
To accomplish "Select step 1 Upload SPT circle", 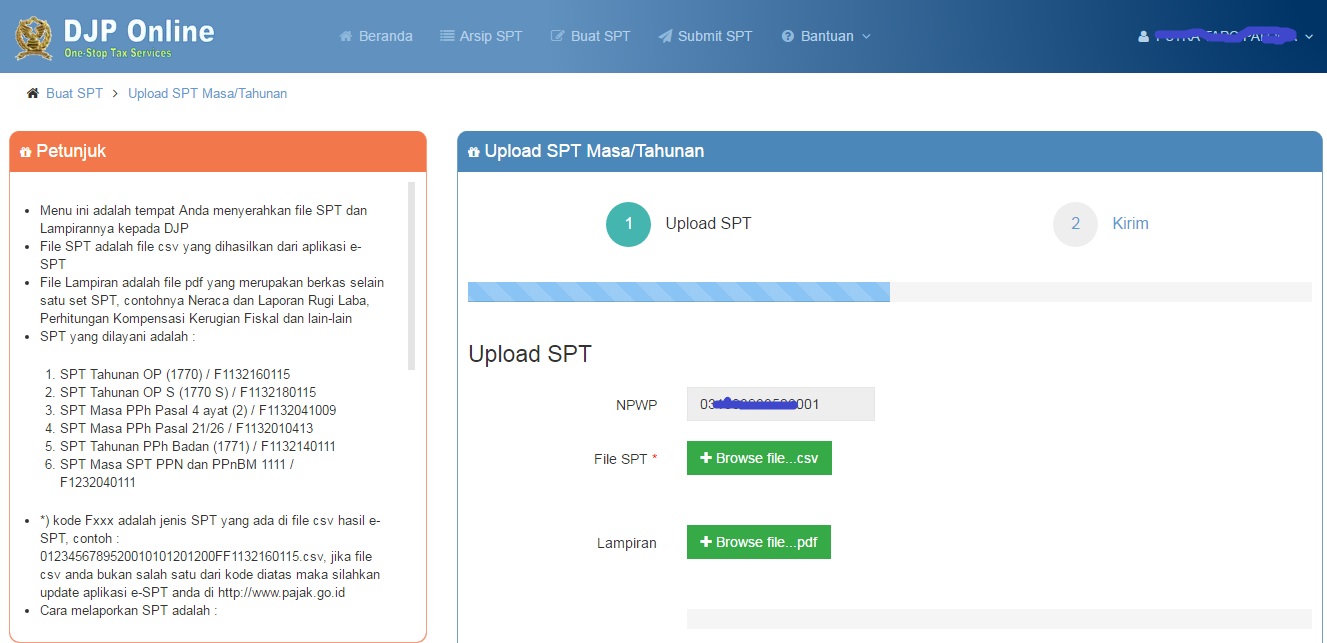I will pyautogui.click(x=628, y=224).
